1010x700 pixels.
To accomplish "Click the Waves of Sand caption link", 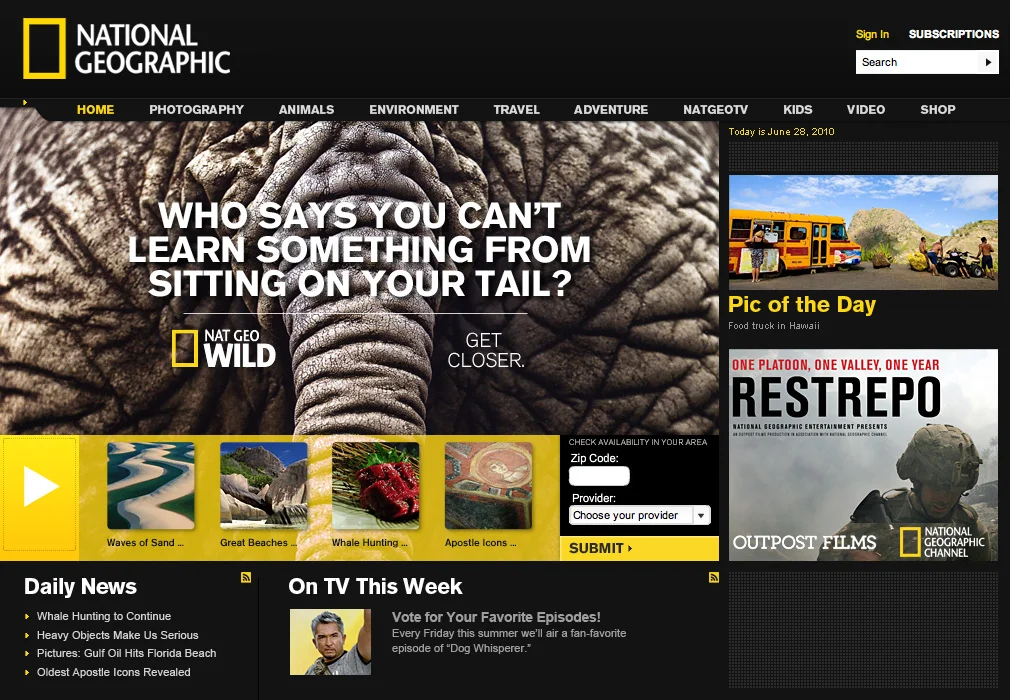I will tap(146, 543).
